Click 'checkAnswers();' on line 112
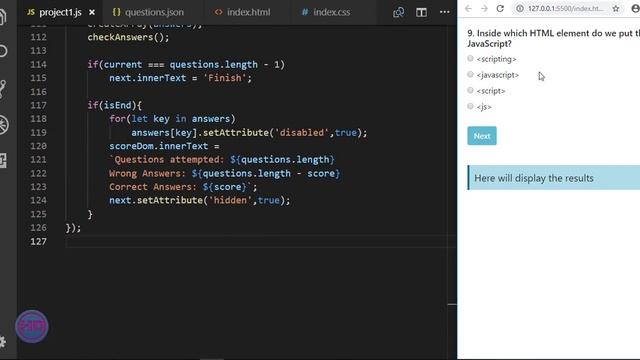 coord(128,37)
